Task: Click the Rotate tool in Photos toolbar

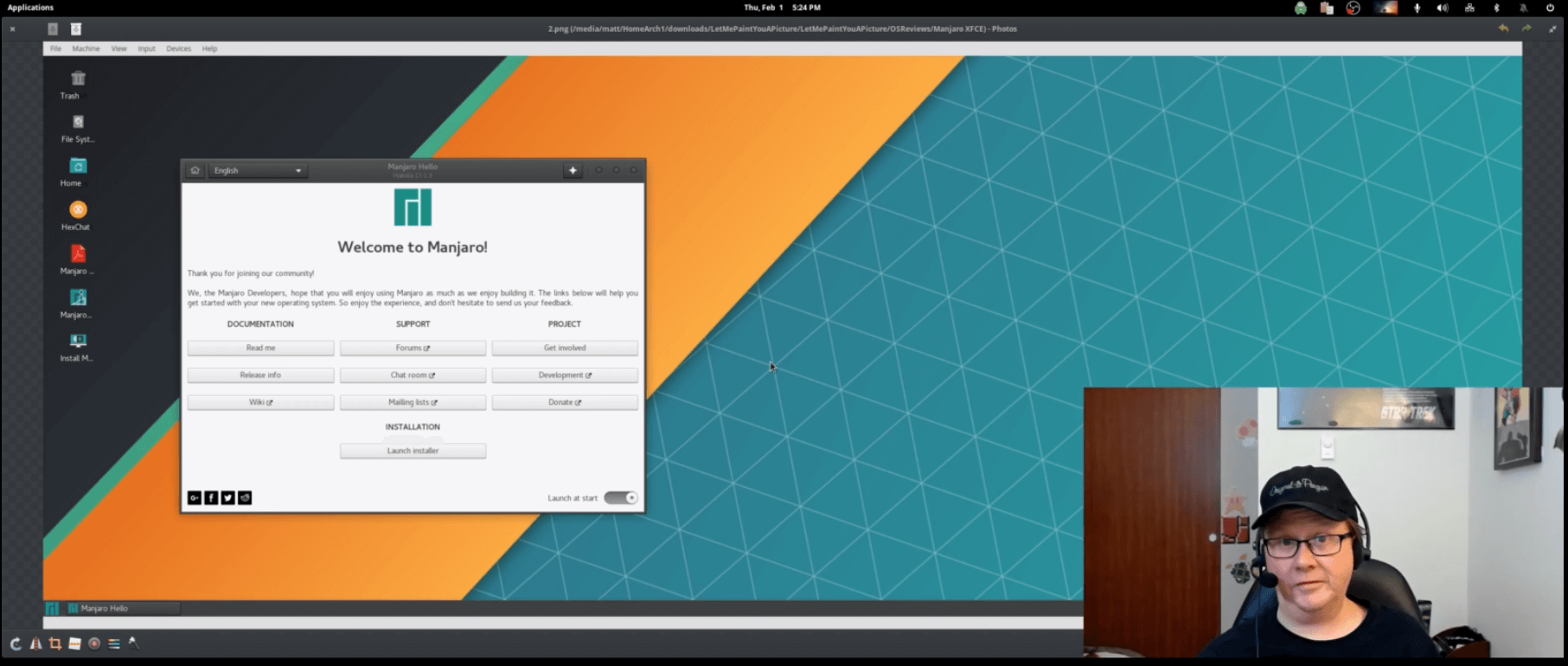Action: coord(16,644)
